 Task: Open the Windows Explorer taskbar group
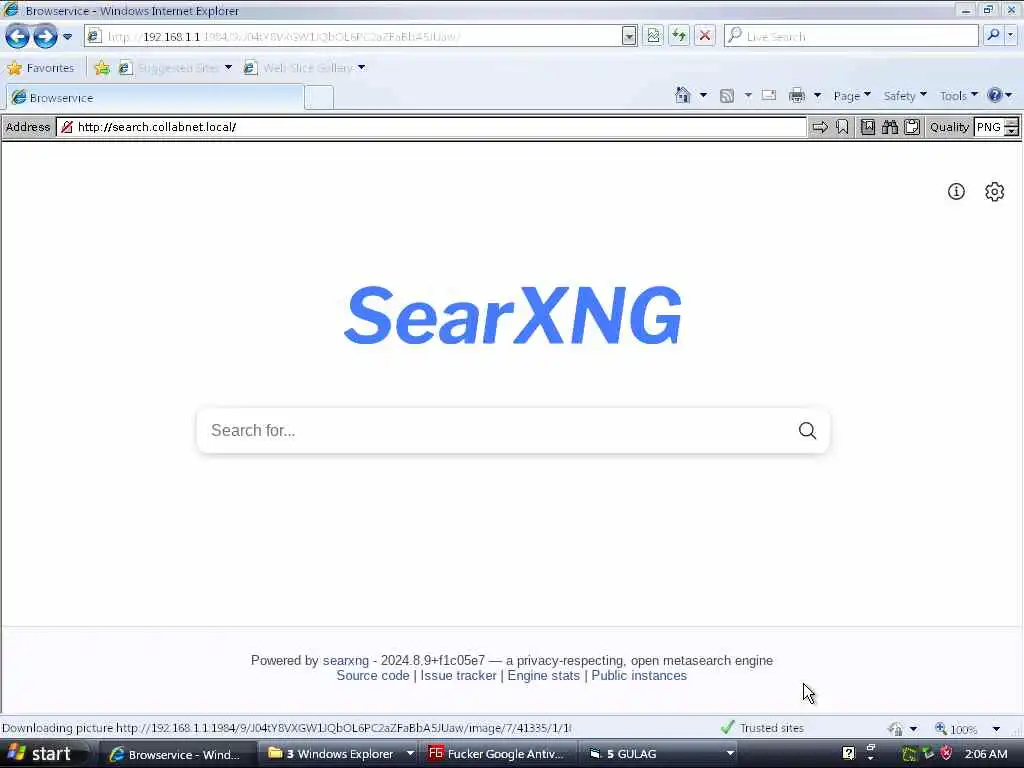(342, 754)
